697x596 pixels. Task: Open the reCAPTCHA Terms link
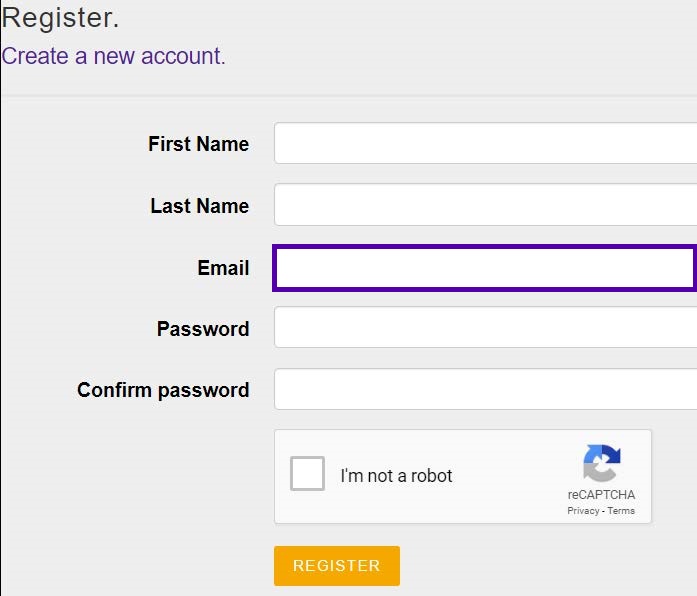coord(621,511)
